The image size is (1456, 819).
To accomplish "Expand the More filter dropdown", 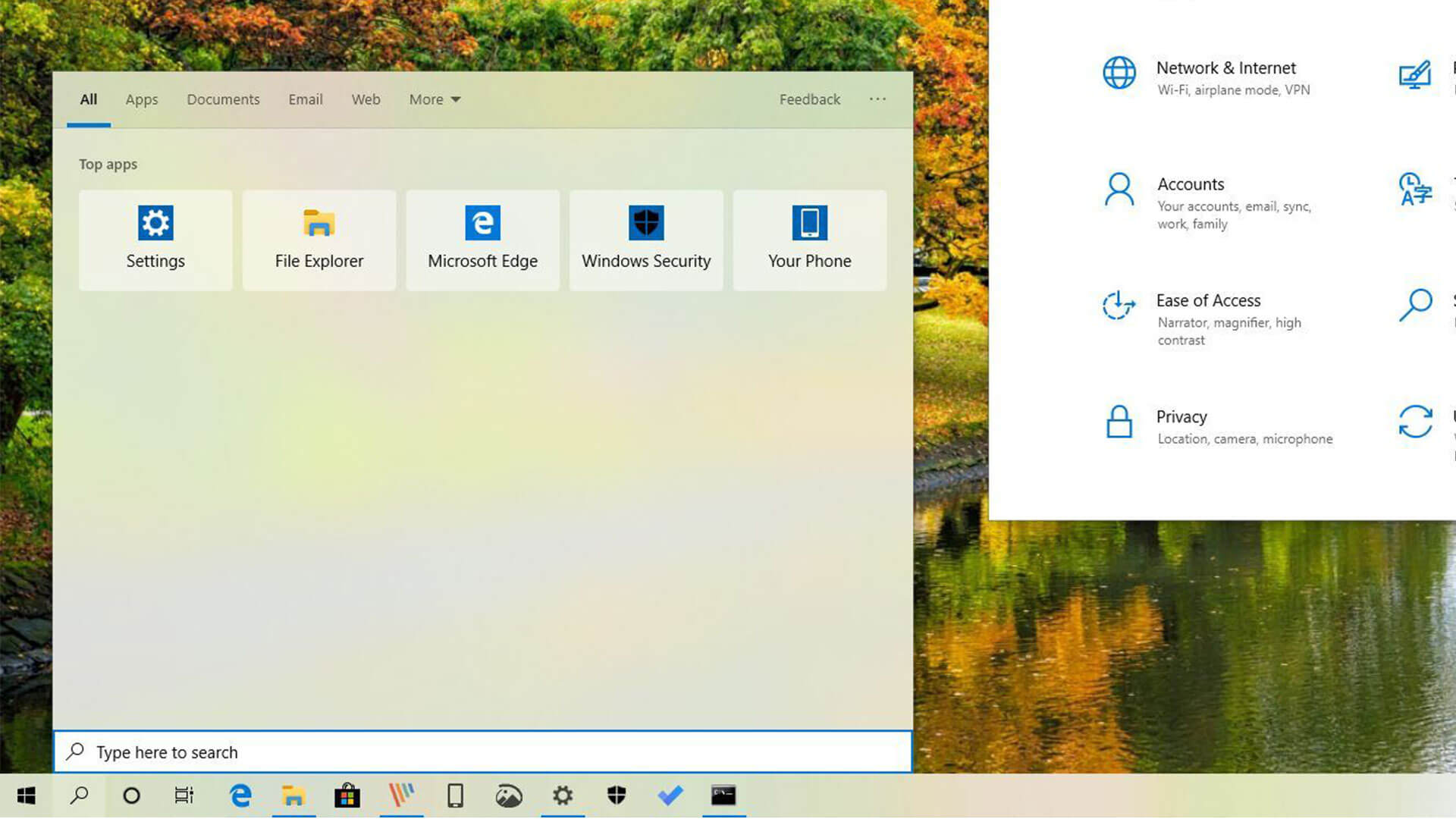I will 435,99.
